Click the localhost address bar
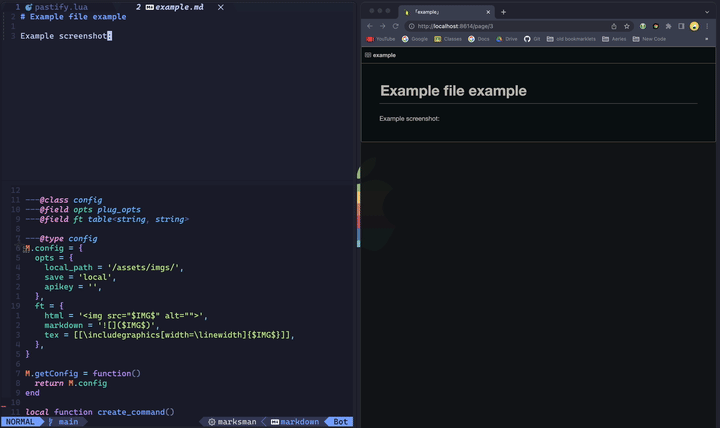Image resolution: width=720 pixels, height=428 pixels. click(505, 26)
